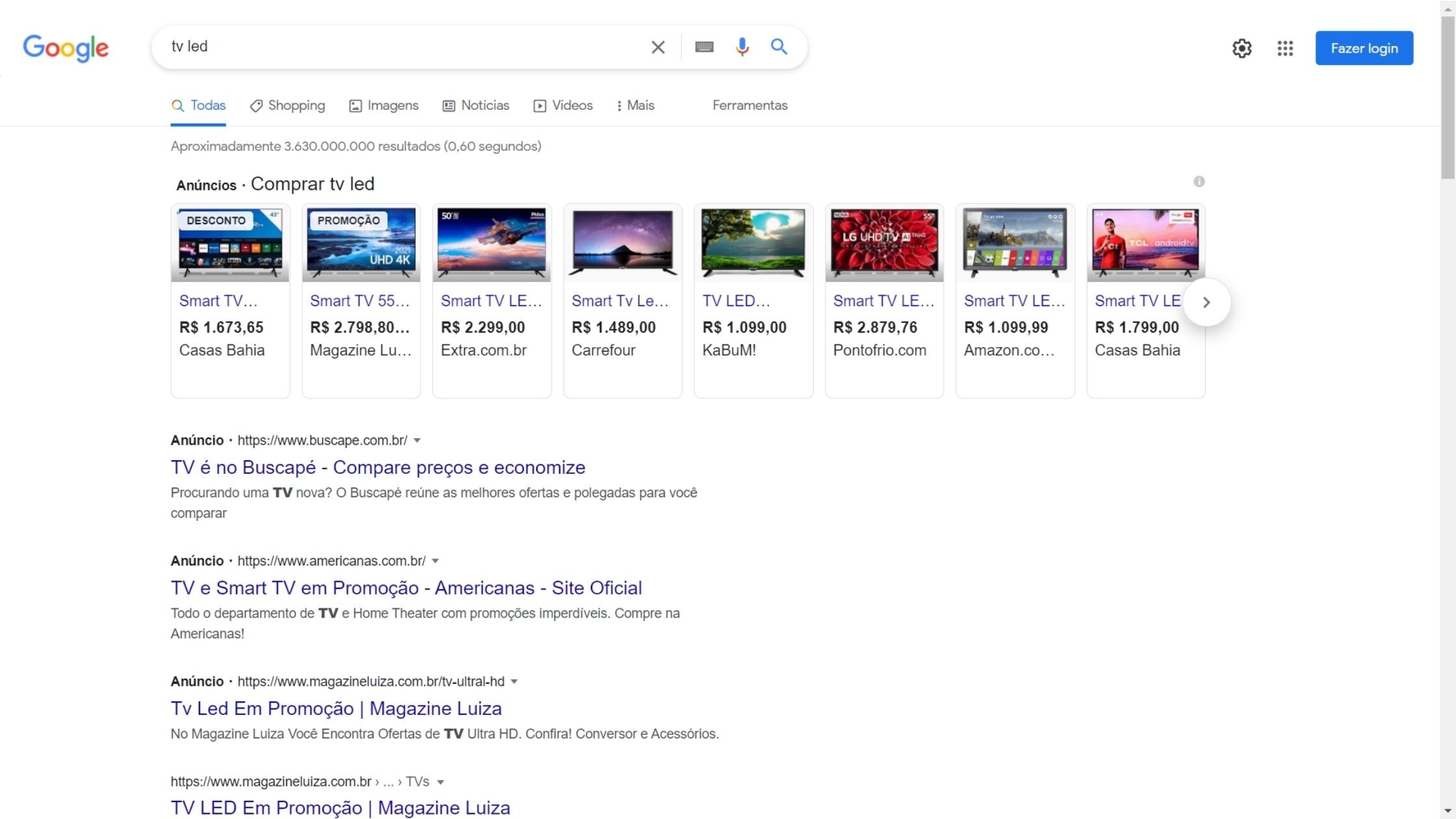This screenshot has height=819, width=1456.
Task: Open the Ferramentas tools option
Action: [x=749, y=105]
